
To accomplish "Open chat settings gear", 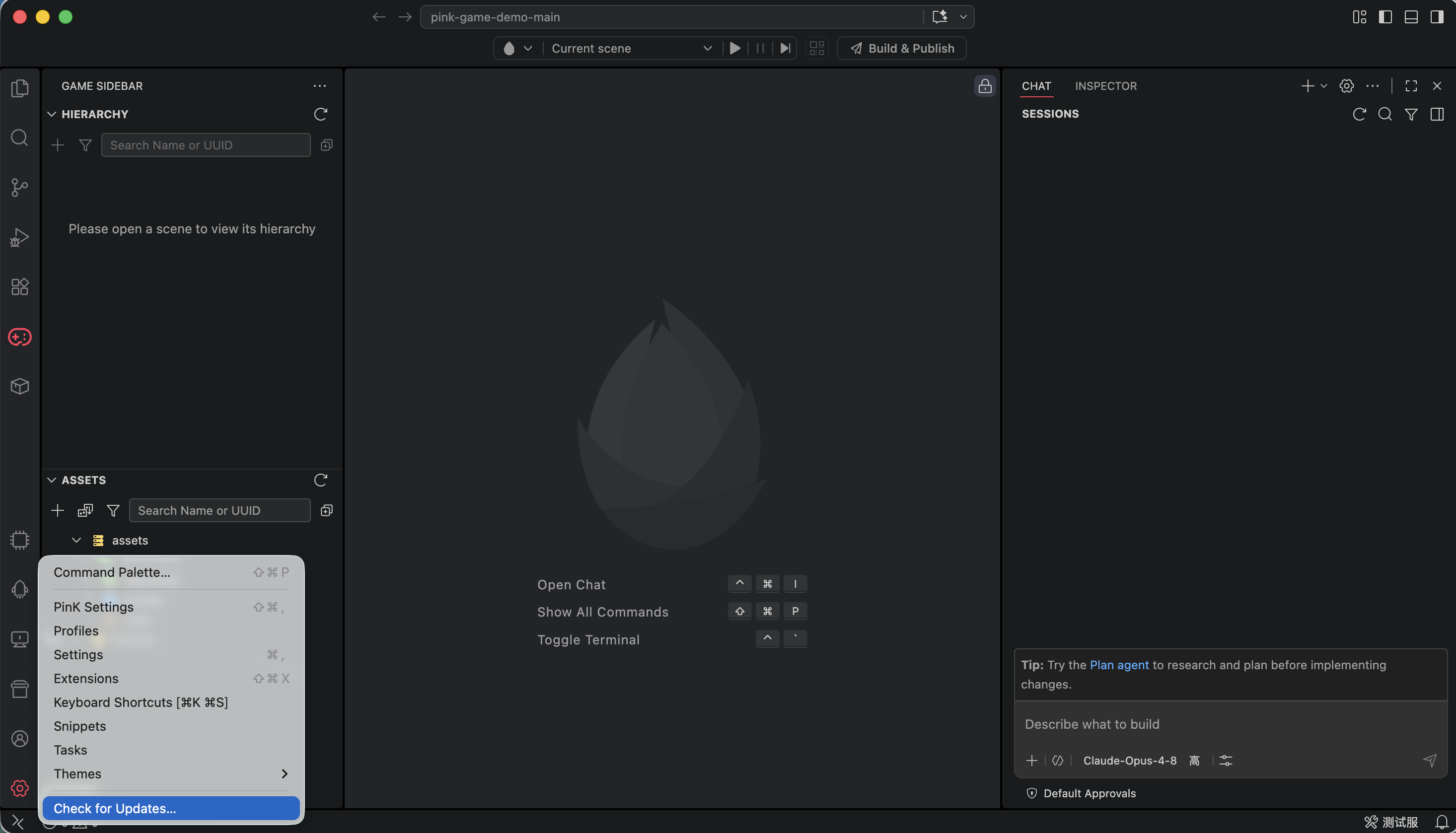I will [x=1347, y=86].
